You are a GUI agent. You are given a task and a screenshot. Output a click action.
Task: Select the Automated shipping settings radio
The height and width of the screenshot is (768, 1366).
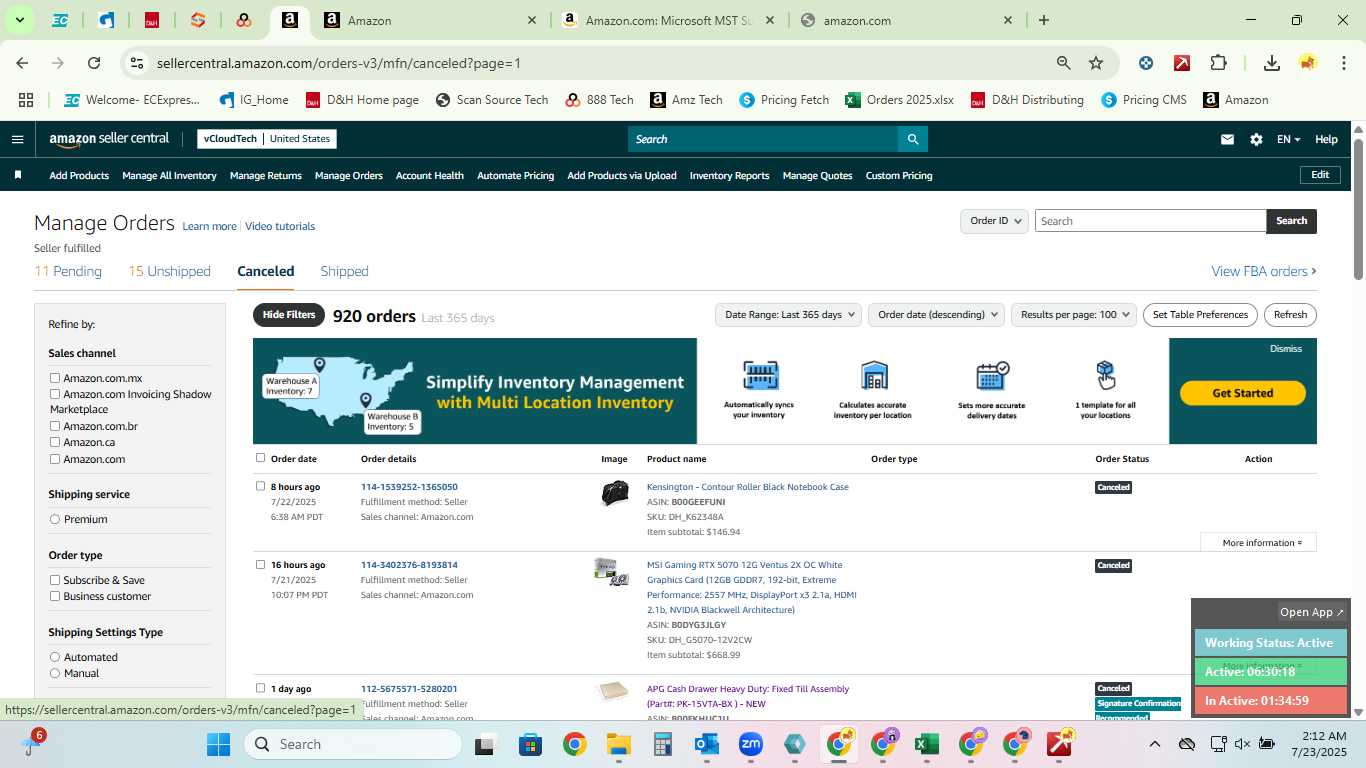pyautogui.click(x=55, y=657)
